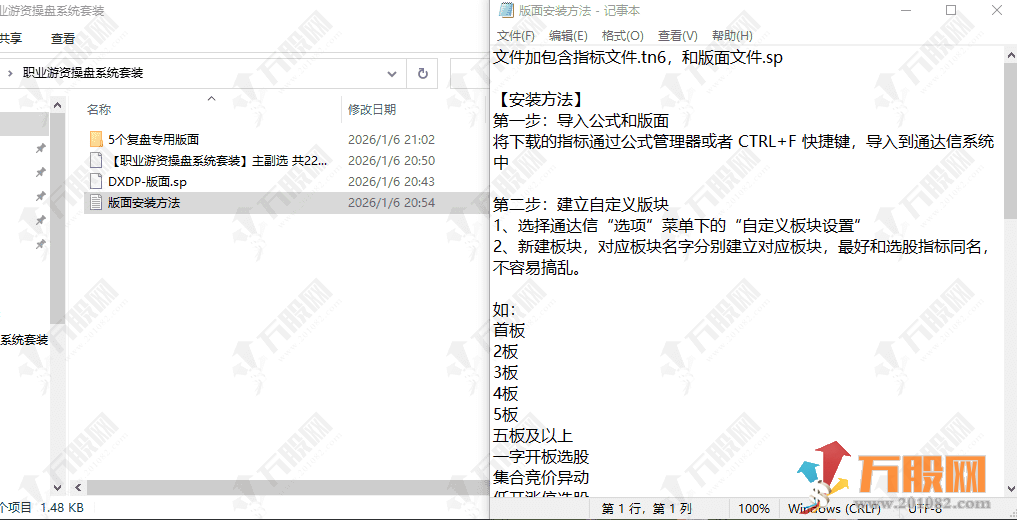1017x520 pixels.
Task: Sort files by 修改日期 column header
Action: pos(372,110)
